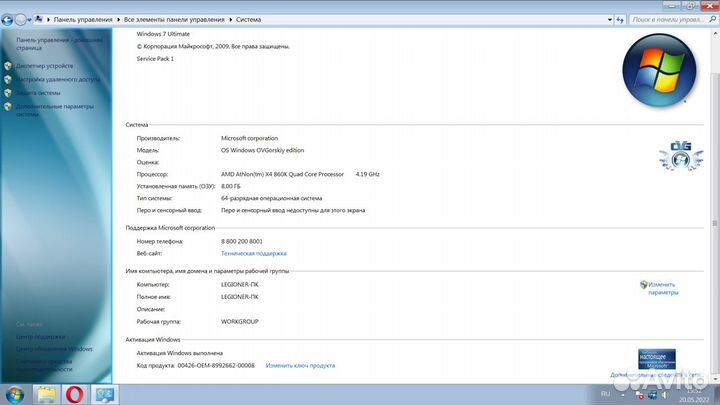Maximize the System window
This screenshot has height=405, width=720.
[690, 6]
